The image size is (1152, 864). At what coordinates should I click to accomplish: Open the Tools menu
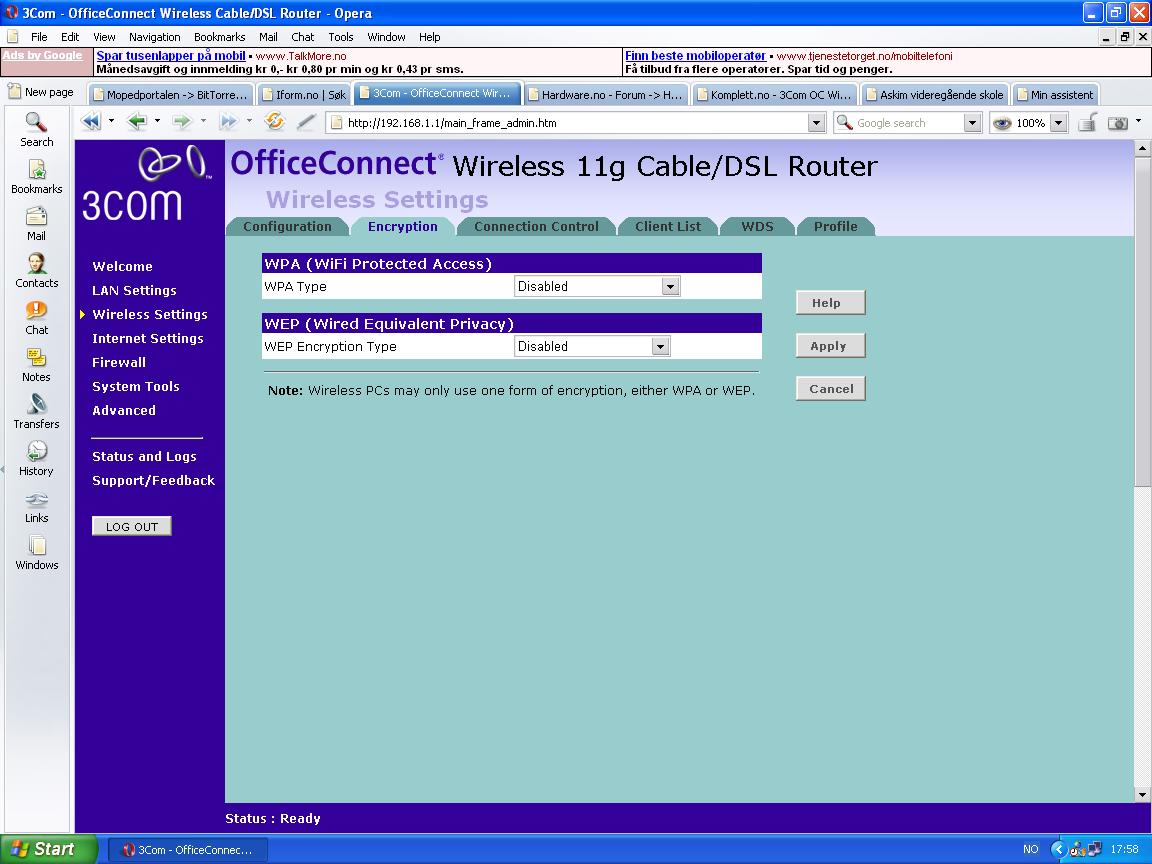(x=341, y=37)
